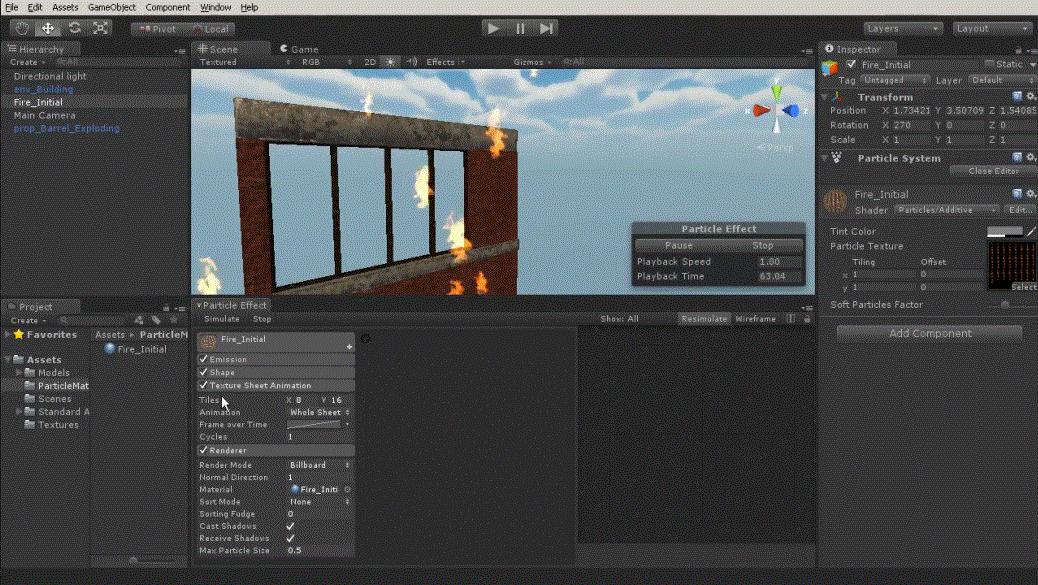
Task: Start Play mode with Play button
Action: point(493,28)
